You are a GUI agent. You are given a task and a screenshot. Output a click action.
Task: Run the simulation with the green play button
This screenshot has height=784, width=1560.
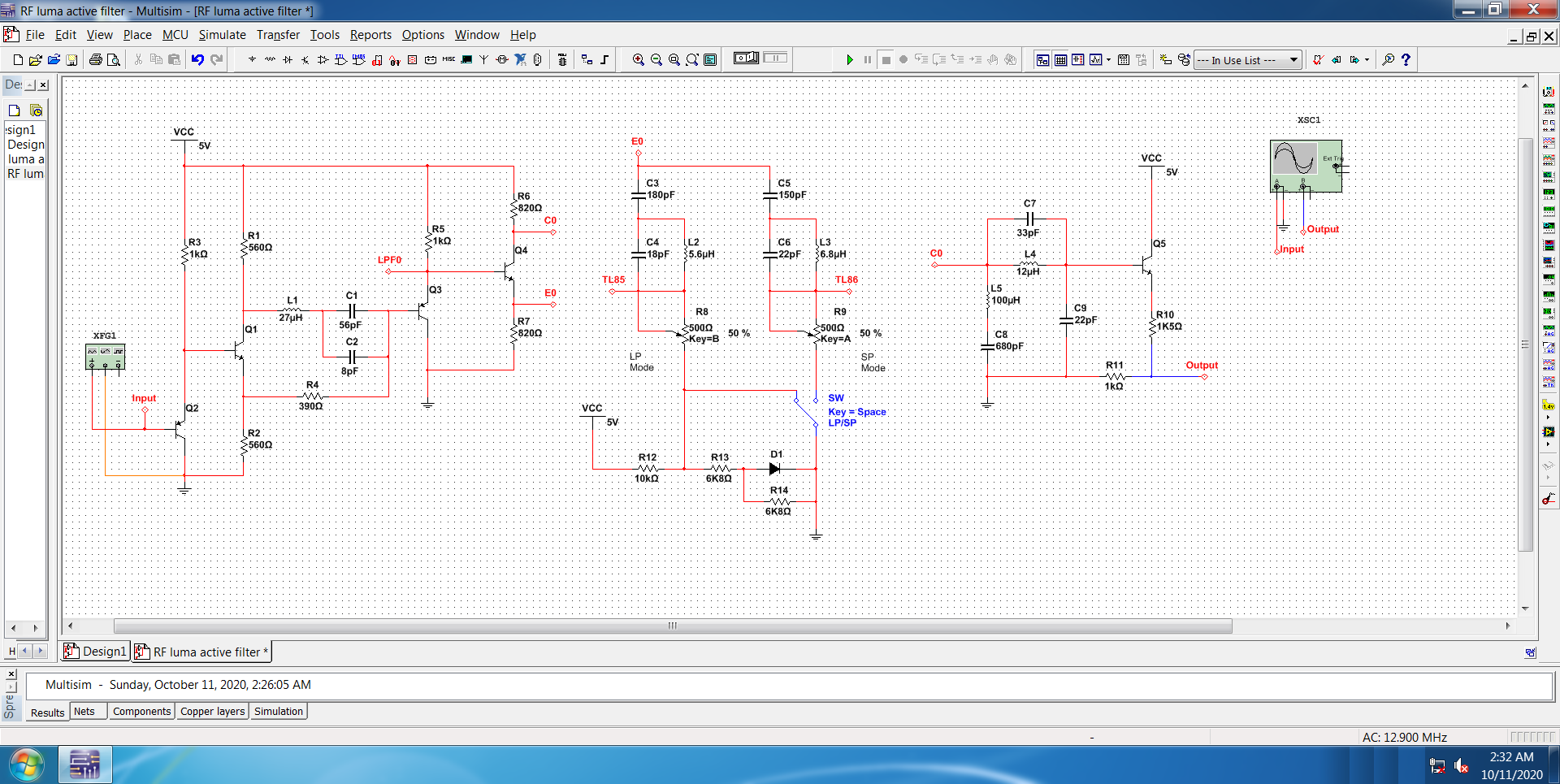pyautogui.click(x=850, y=60)
